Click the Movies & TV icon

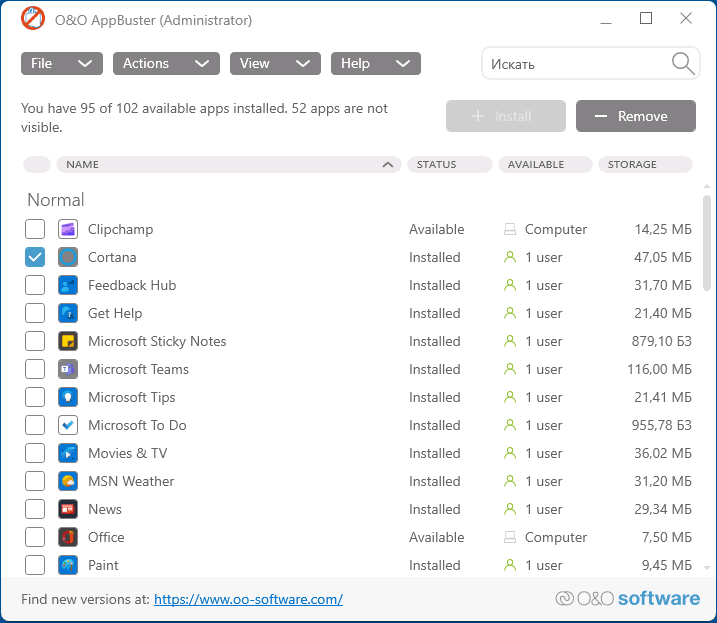[x=68, y=453]
